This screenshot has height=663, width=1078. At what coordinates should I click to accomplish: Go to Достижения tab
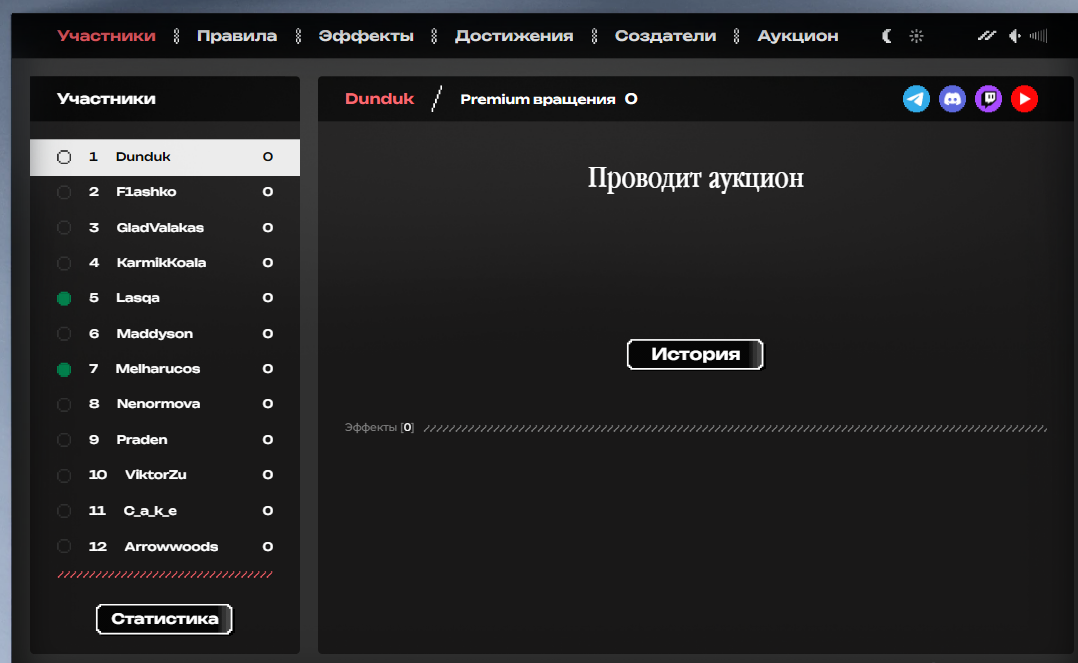[514, 36]
